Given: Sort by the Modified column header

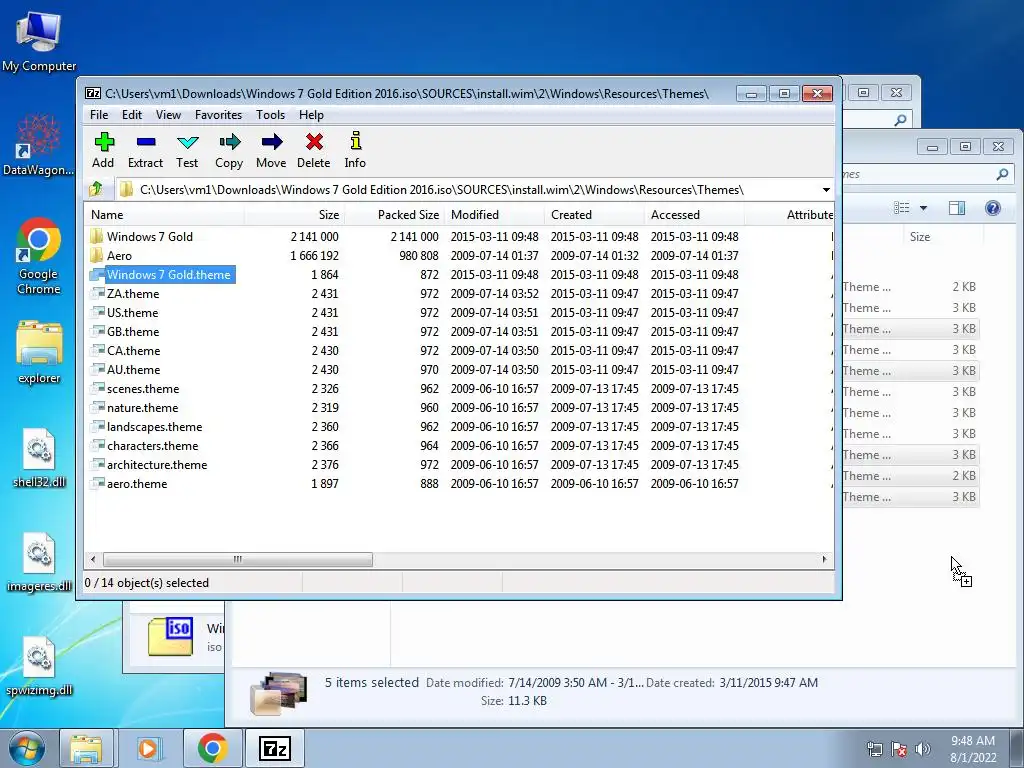Looking at the screenshot, I should click(x=494, y=215).
